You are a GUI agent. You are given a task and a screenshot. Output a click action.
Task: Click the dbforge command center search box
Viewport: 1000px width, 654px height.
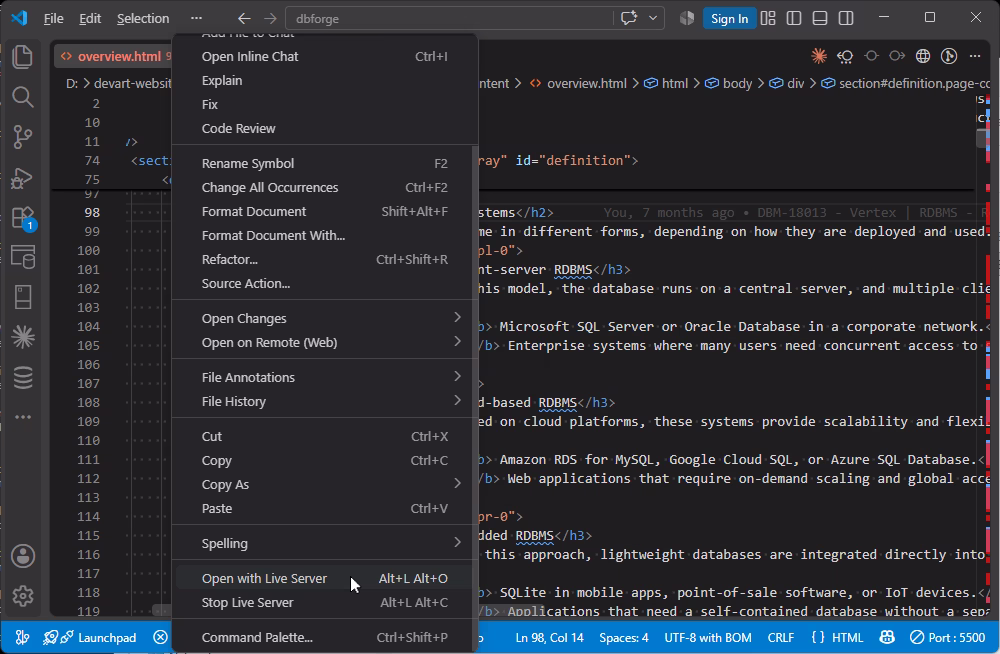[449, 19]
